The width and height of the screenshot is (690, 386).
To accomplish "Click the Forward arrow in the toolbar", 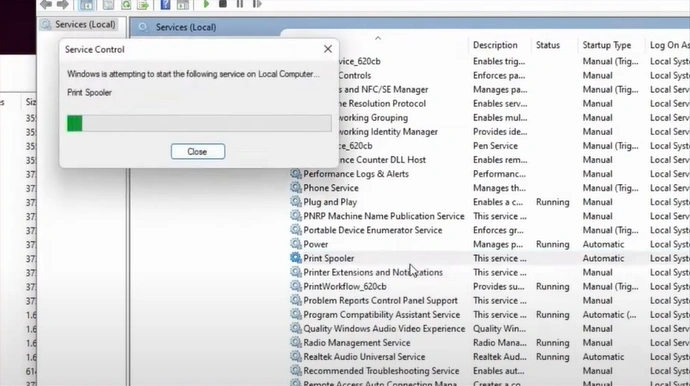I will pos(62,4).
